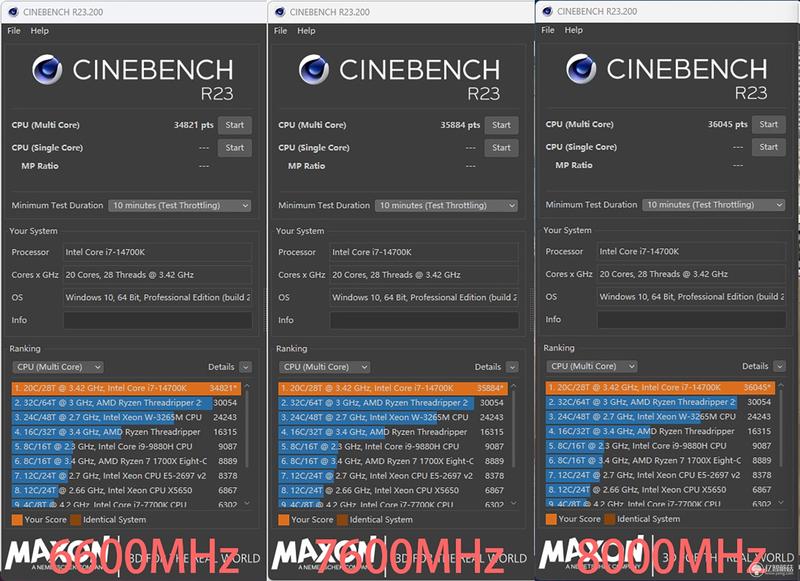Click ranking scroll-down arrow in 34821 pts window
Viewport: 800px width, 581px height.
pos(247,503)
